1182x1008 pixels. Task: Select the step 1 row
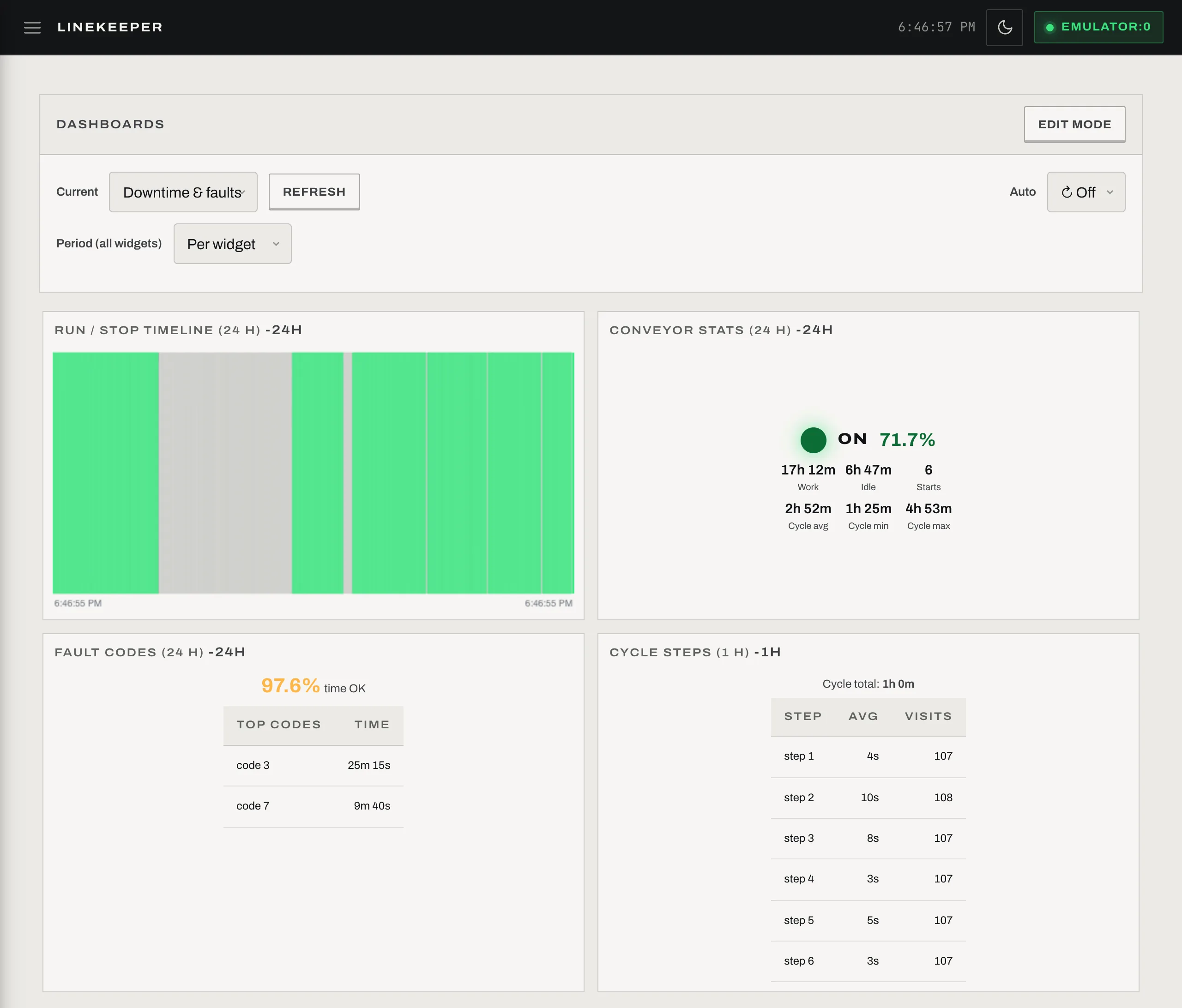coord(868,756)
